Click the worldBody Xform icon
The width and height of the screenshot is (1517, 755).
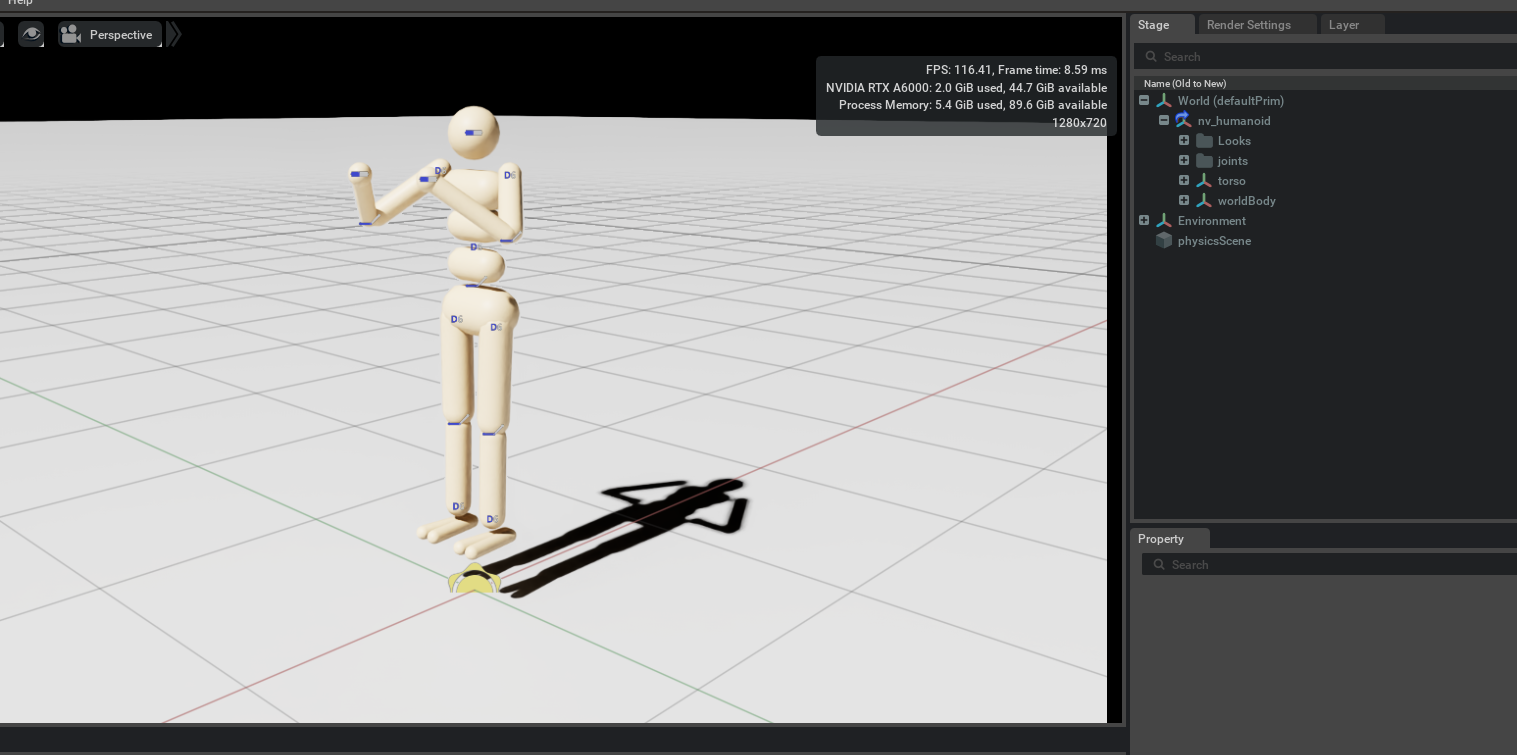[x=1204, y=200]
